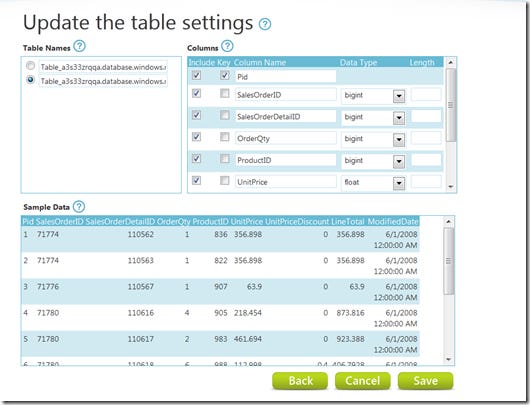
Task: Click sample cell 110616
Action: [141, 313]
